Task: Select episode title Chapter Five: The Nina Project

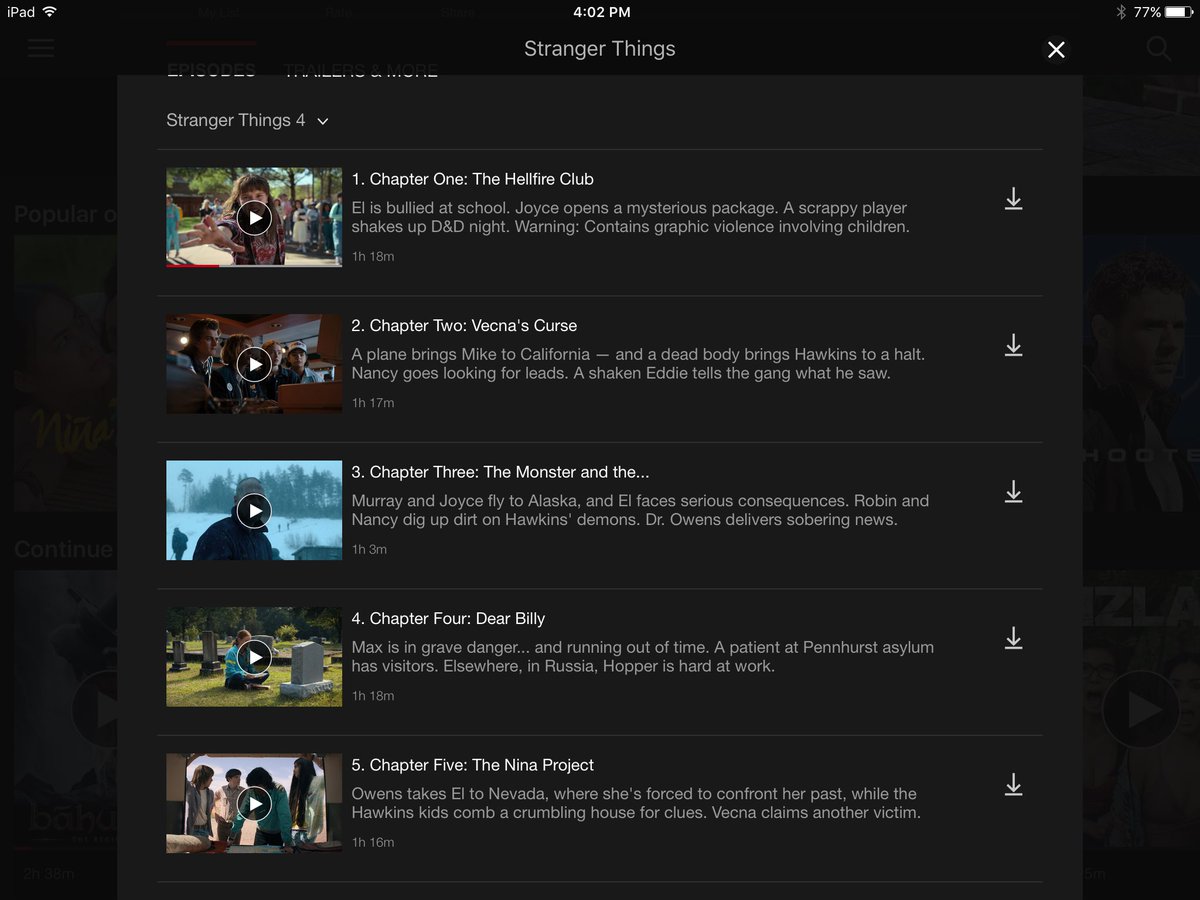Action: [472, 765]
